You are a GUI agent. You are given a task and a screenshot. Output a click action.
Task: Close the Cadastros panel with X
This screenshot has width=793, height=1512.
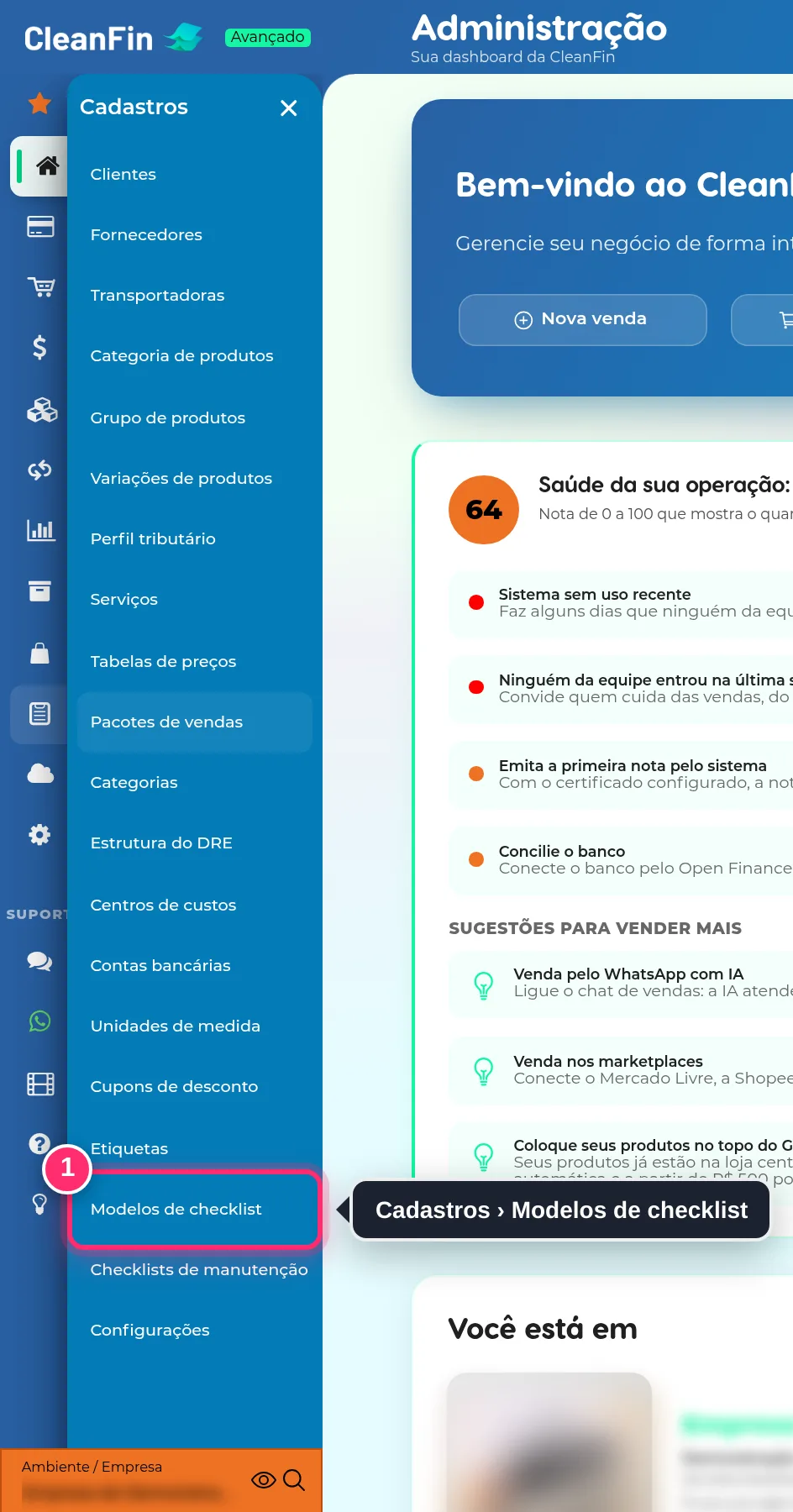(x=289, y=108)
